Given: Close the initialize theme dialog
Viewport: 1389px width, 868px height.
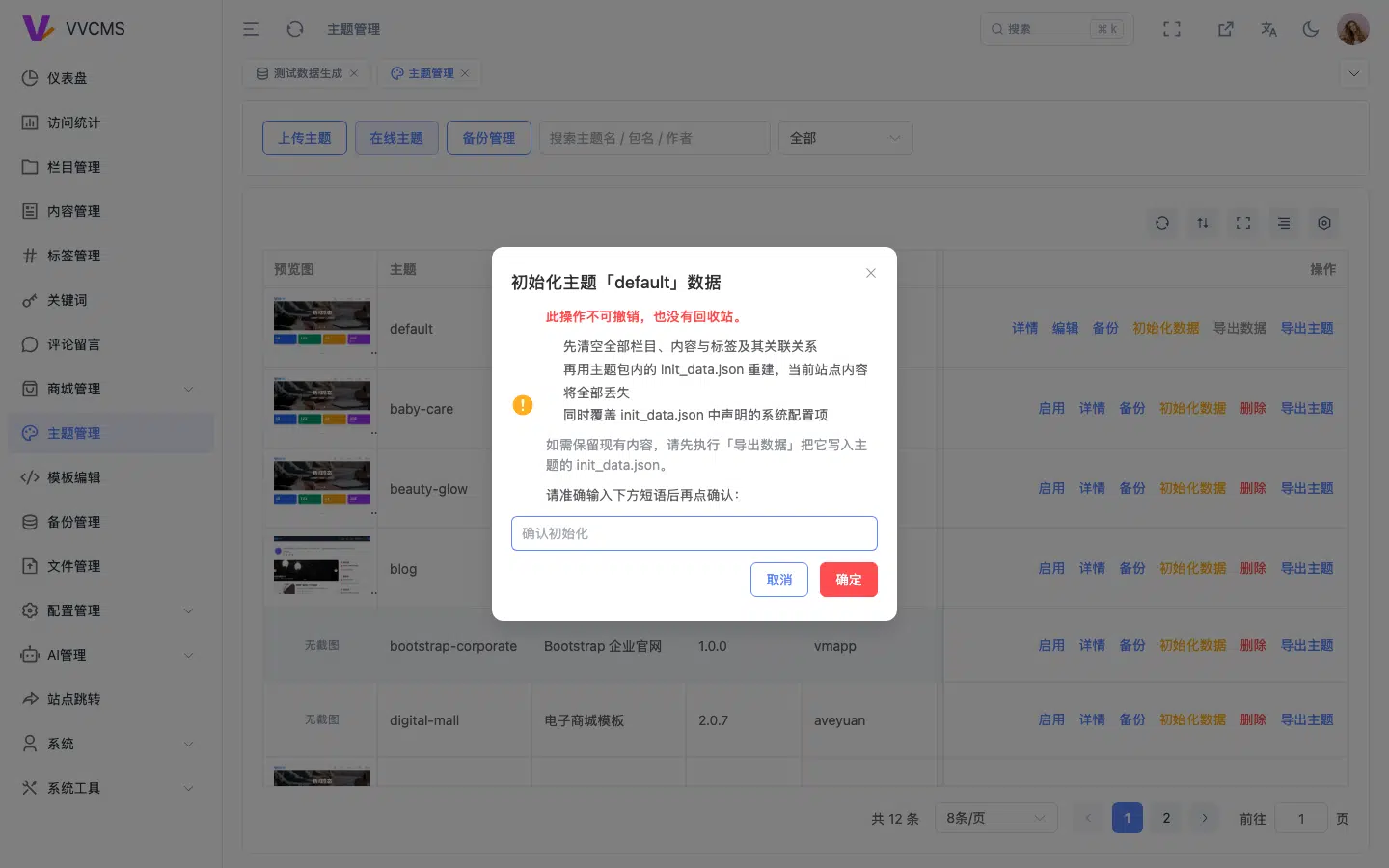Looking at the screenshot, I should (871, 273).
